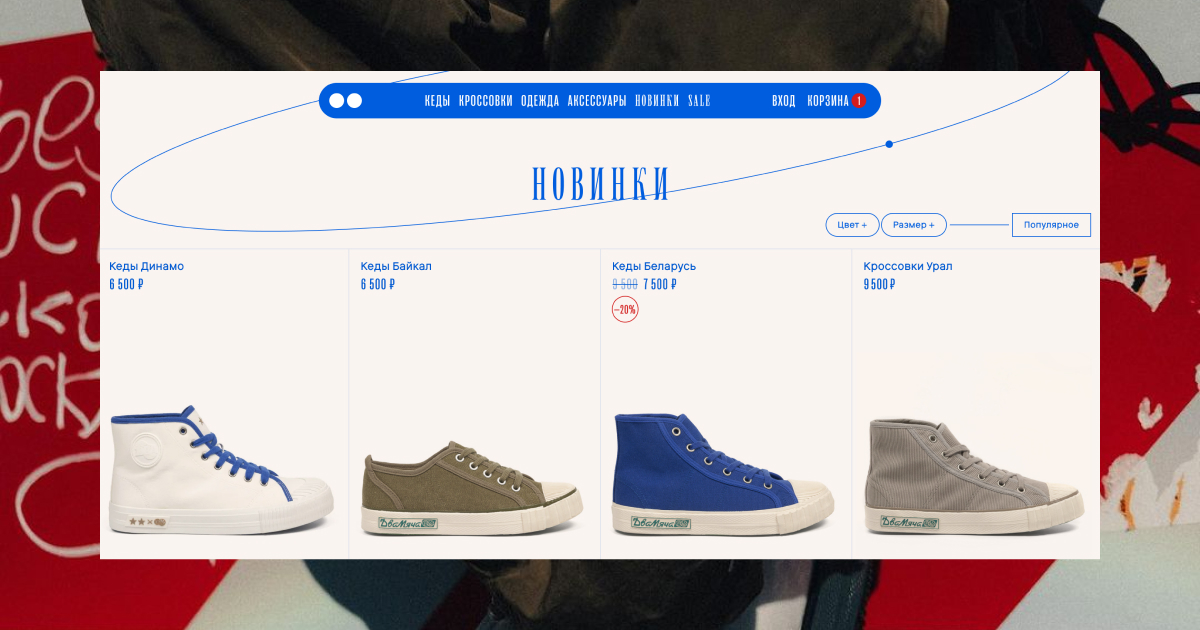Image resolution: width=1200 pixels, height=630 pixels.
Task: Click the −20% discount badge
Action: click(625, 310)
